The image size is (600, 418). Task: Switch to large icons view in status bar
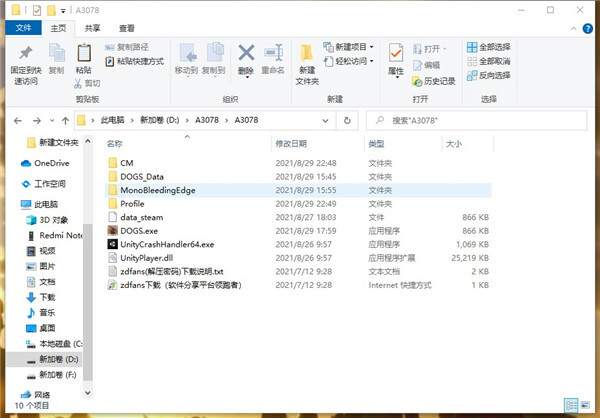click(585, 405)
